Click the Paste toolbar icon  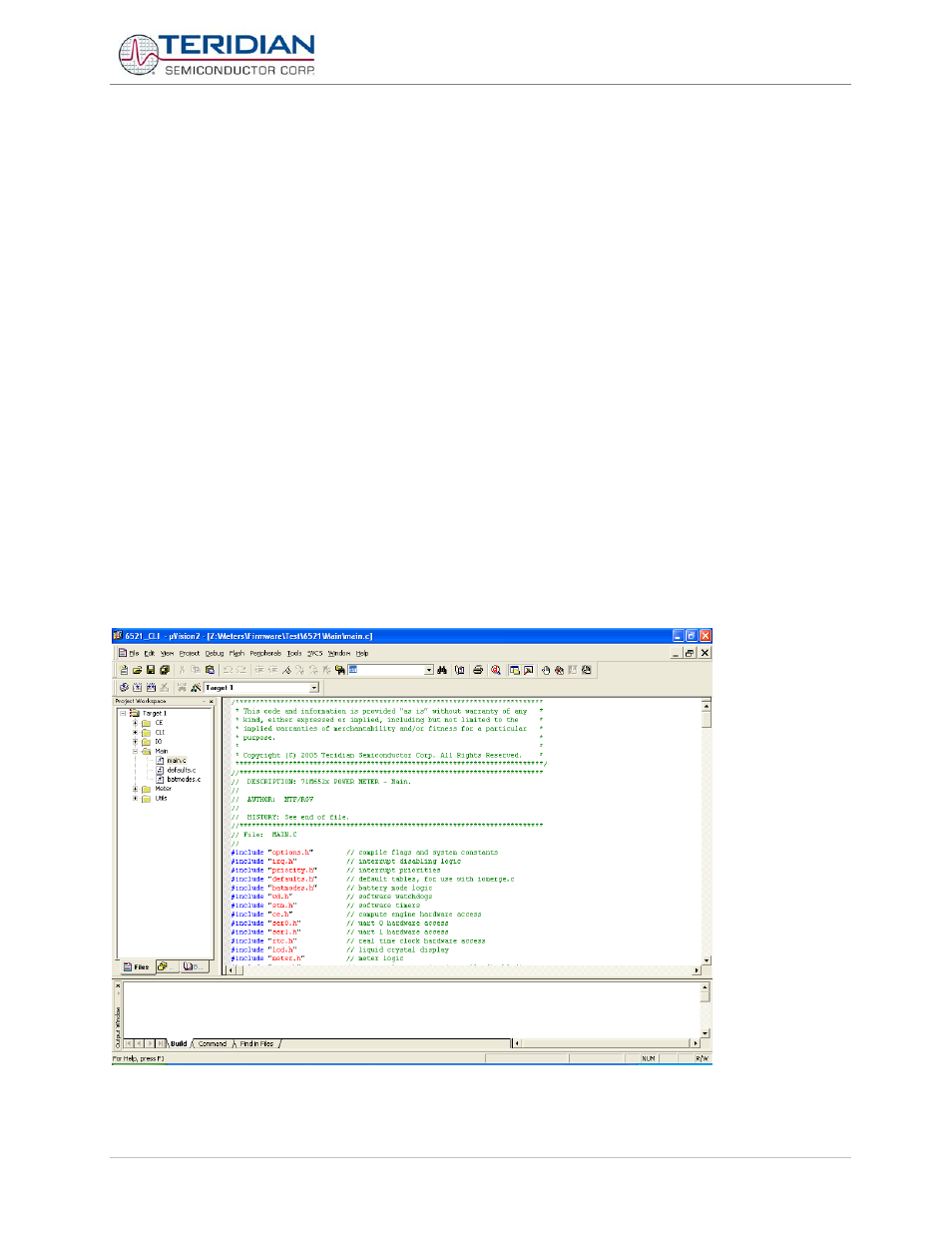point(210,670)
